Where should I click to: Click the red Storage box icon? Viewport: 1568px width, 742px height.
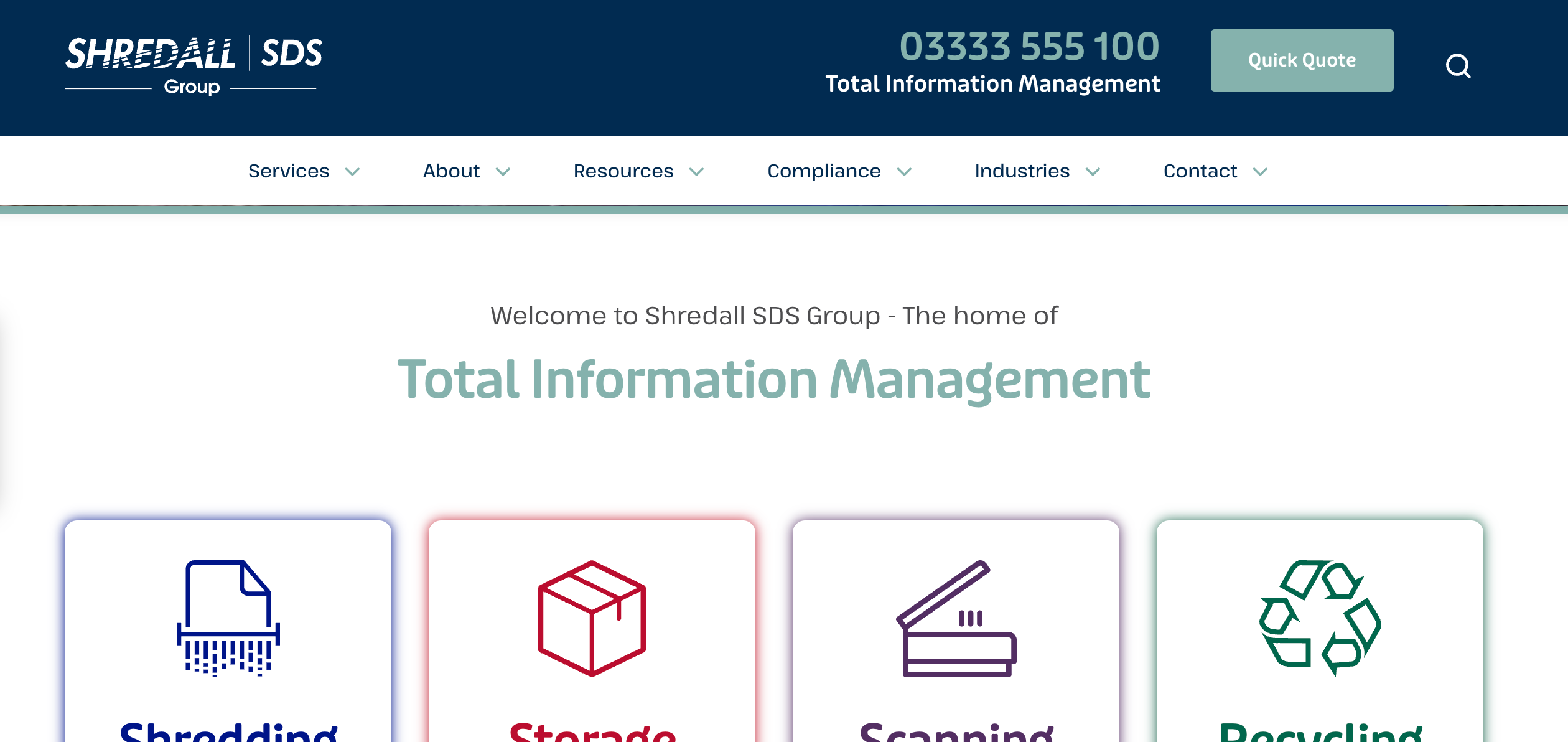click(x=592, y=618)
